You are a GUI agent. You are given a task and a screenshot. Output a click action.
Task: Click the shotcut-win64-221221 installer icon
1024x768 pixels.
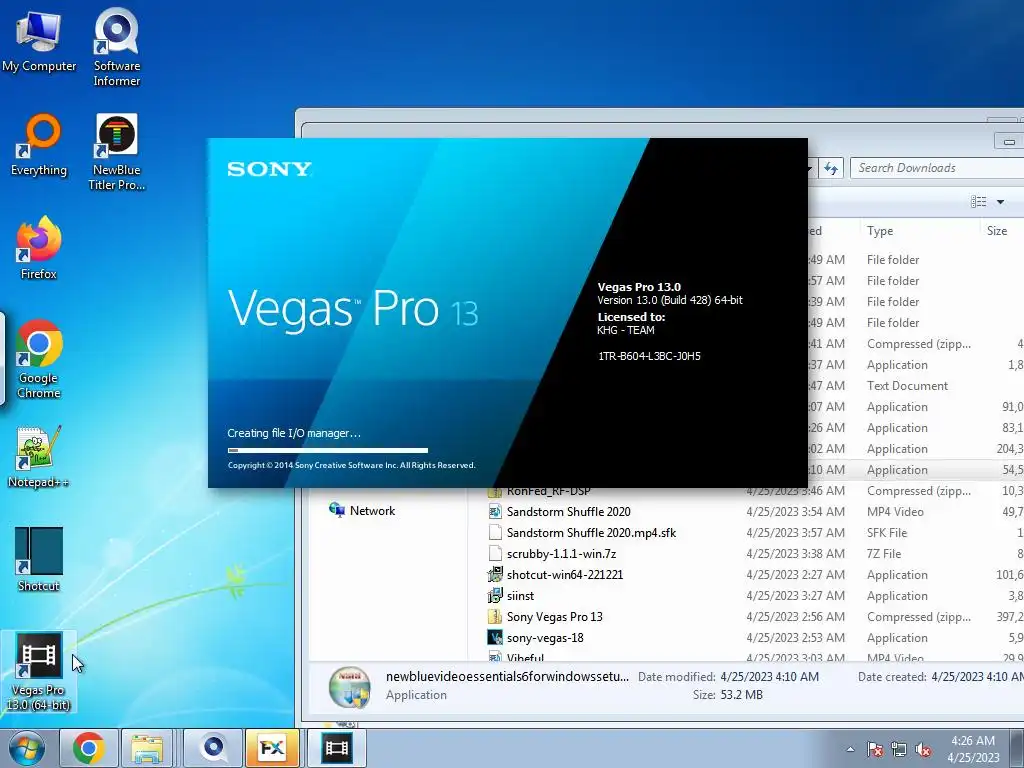[495, 575]
